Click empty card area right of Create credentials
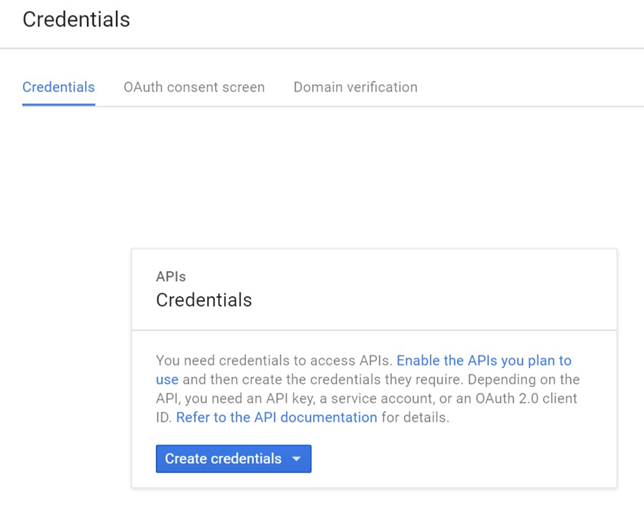Viewport: 644px width, 513px height. 460,459
